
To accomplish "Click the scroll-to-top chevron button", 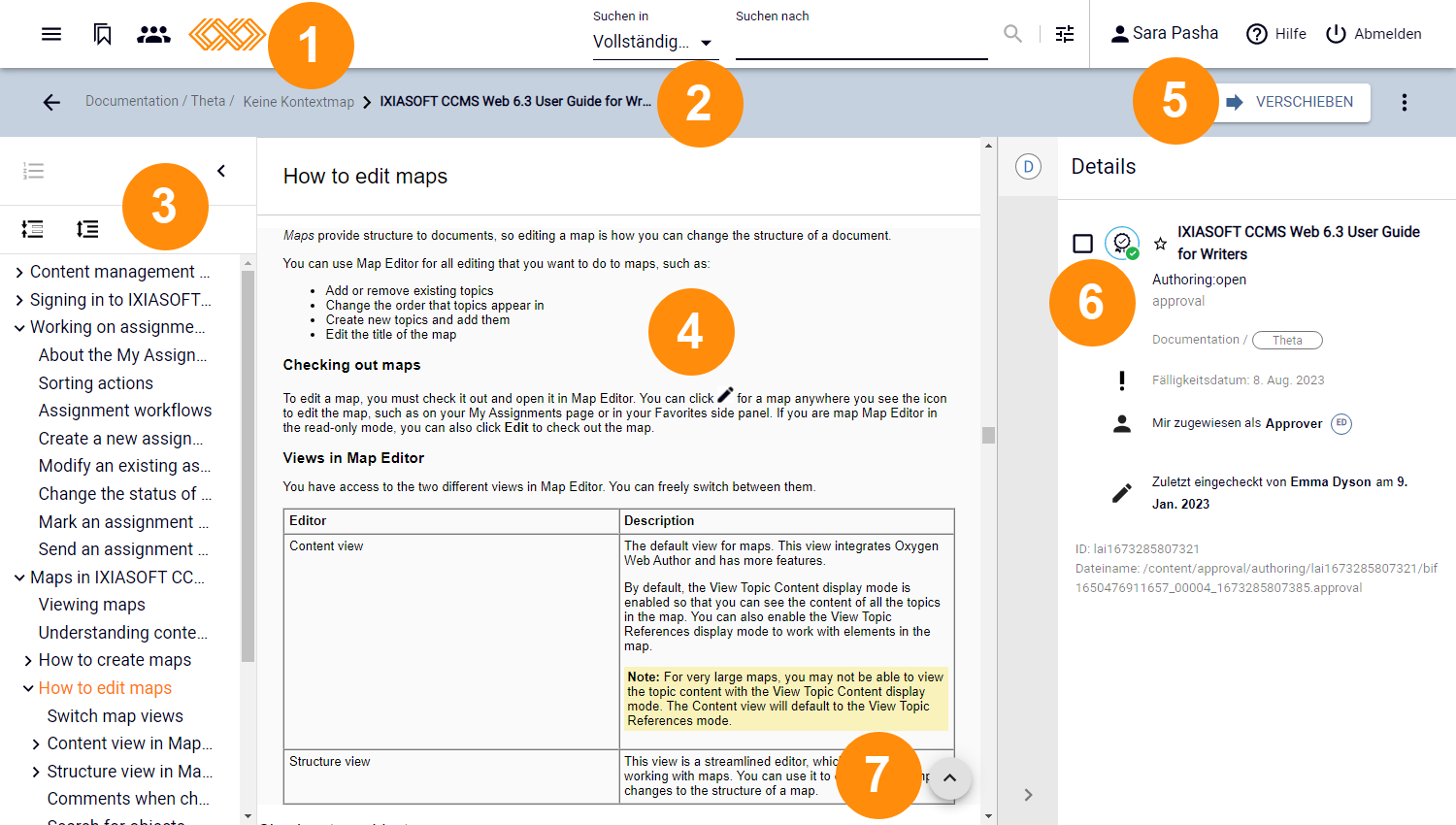I will coord(950,778).
